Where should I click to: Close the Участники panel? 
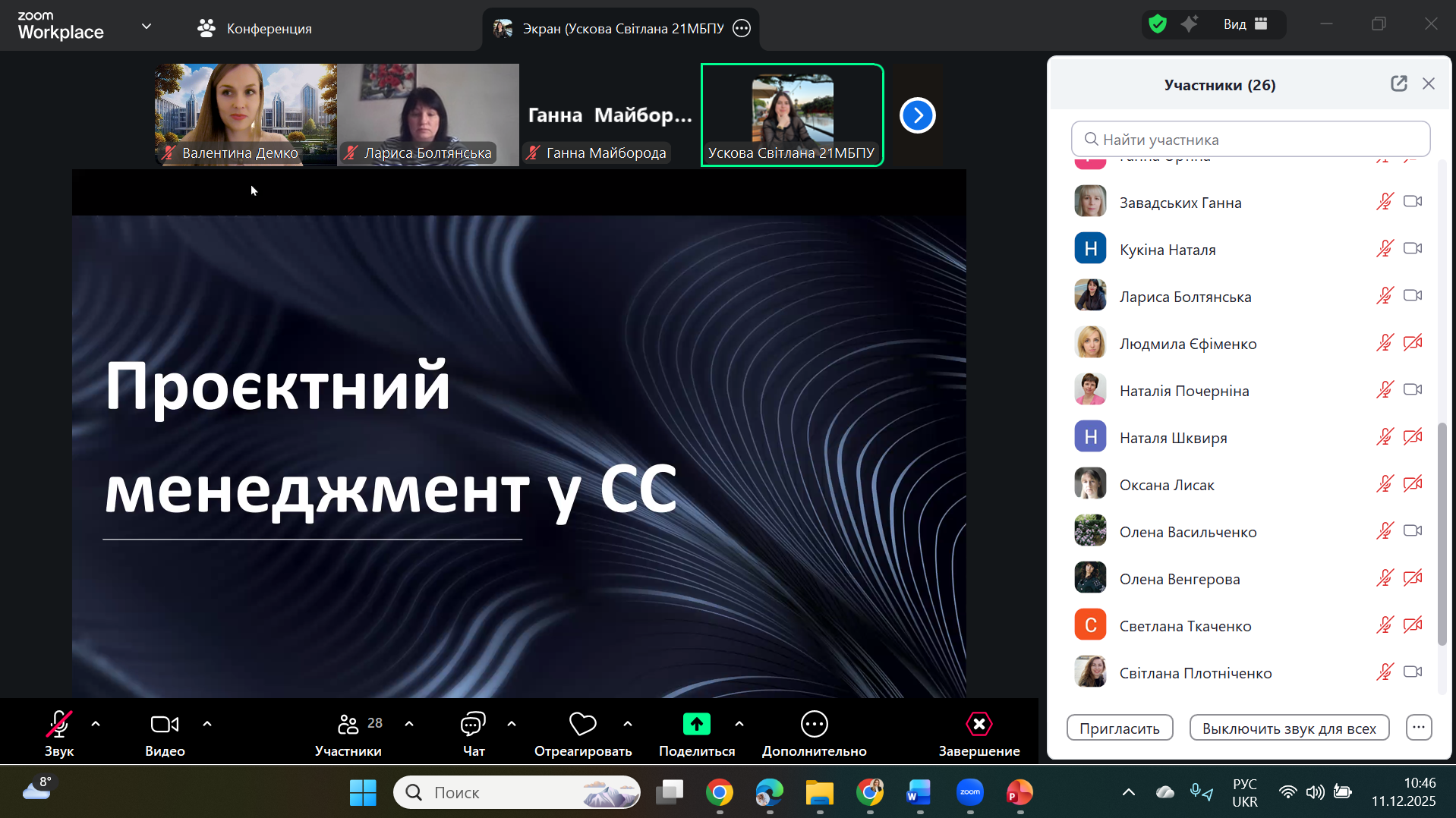pyautogui.click(x=1429, y=83)
